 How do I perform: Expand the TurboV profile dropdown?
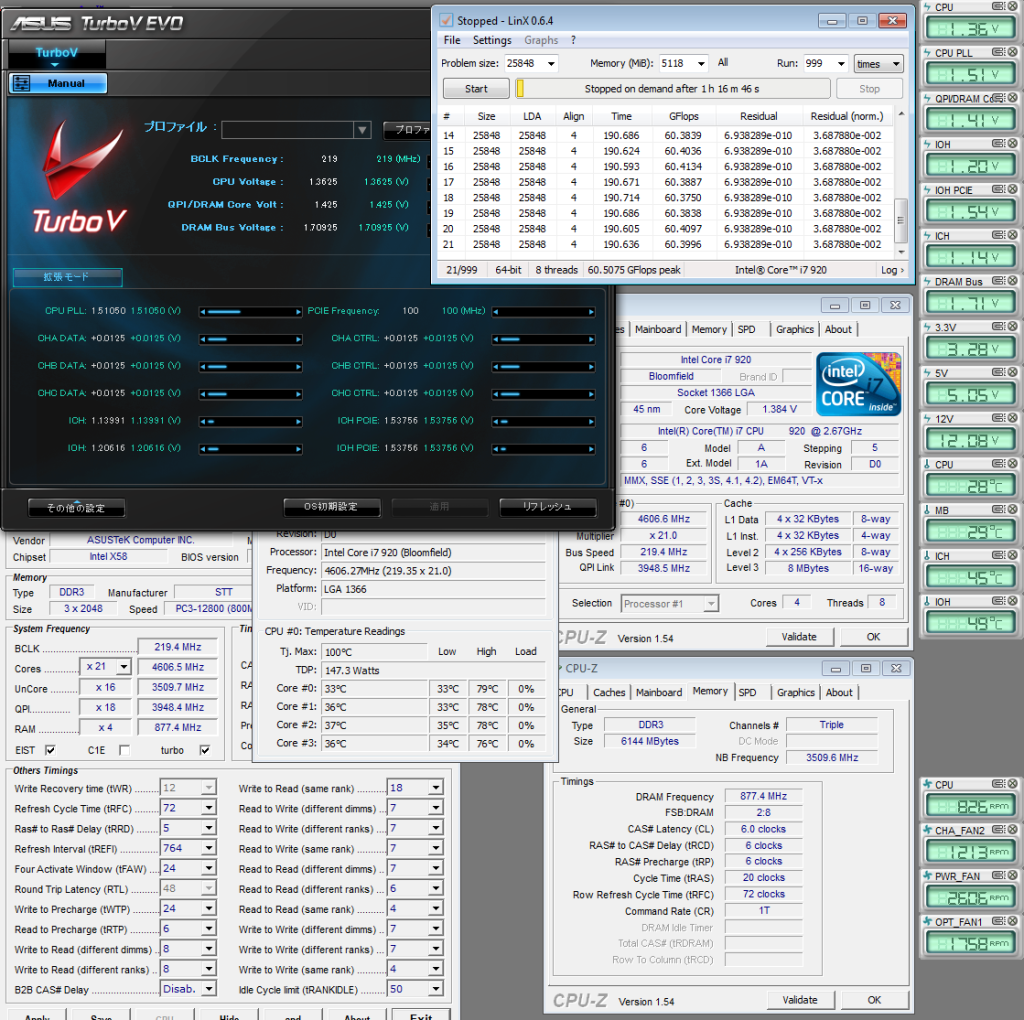pos(362,130)
